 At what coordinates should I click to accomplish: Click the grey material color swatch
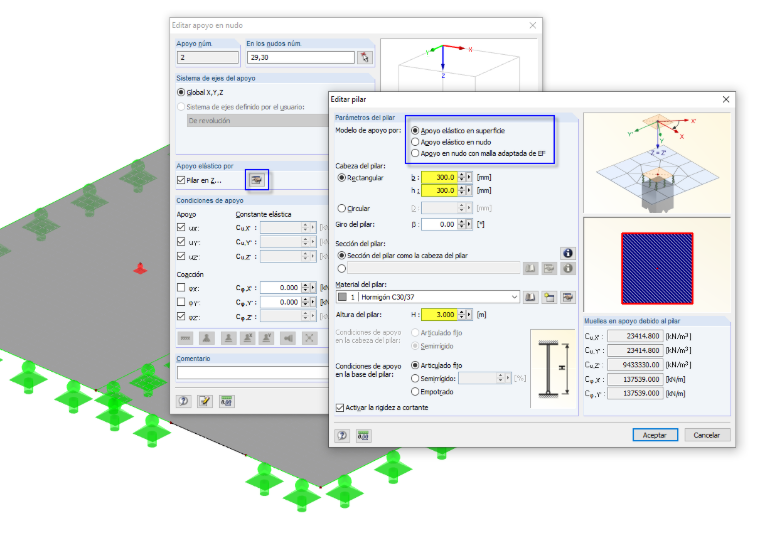click(342, 297)
